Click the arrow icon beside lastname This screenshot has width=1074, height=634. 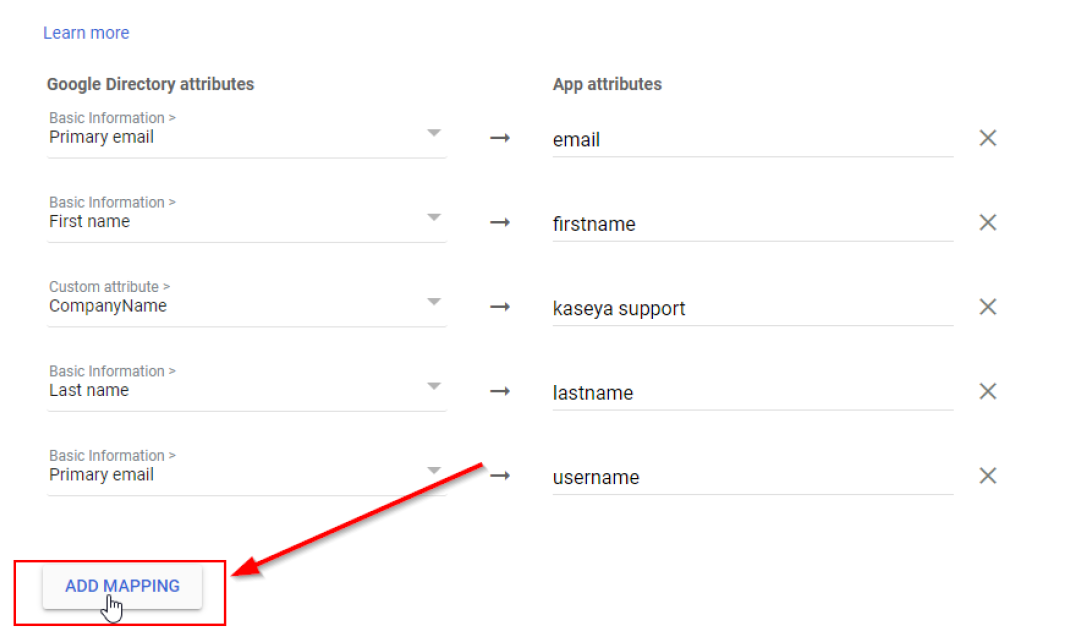tap(500, 392)
